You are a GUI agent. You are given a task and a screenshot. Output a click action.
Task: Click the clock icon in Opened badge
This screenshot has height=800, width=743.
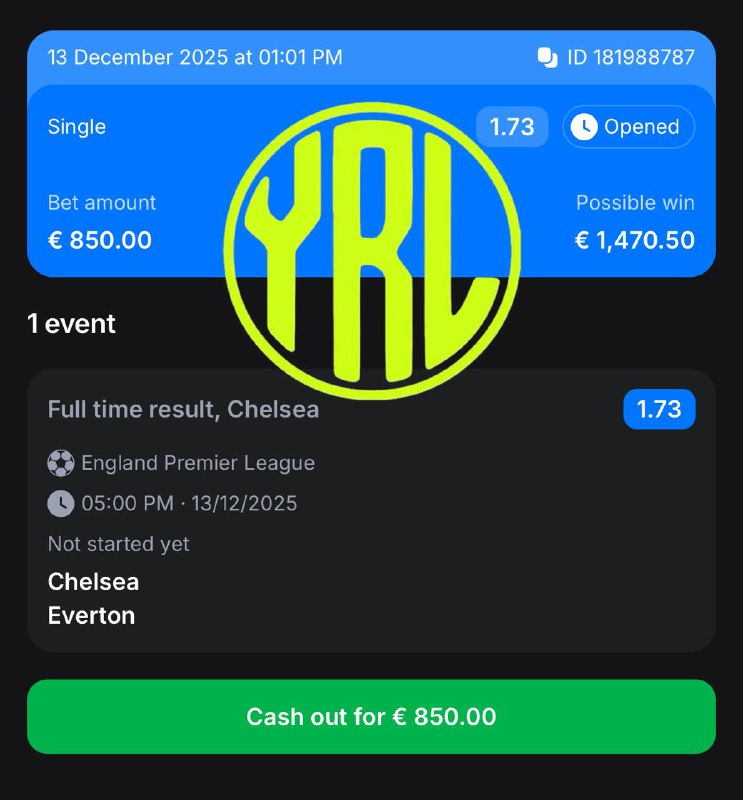click(584, 127)
